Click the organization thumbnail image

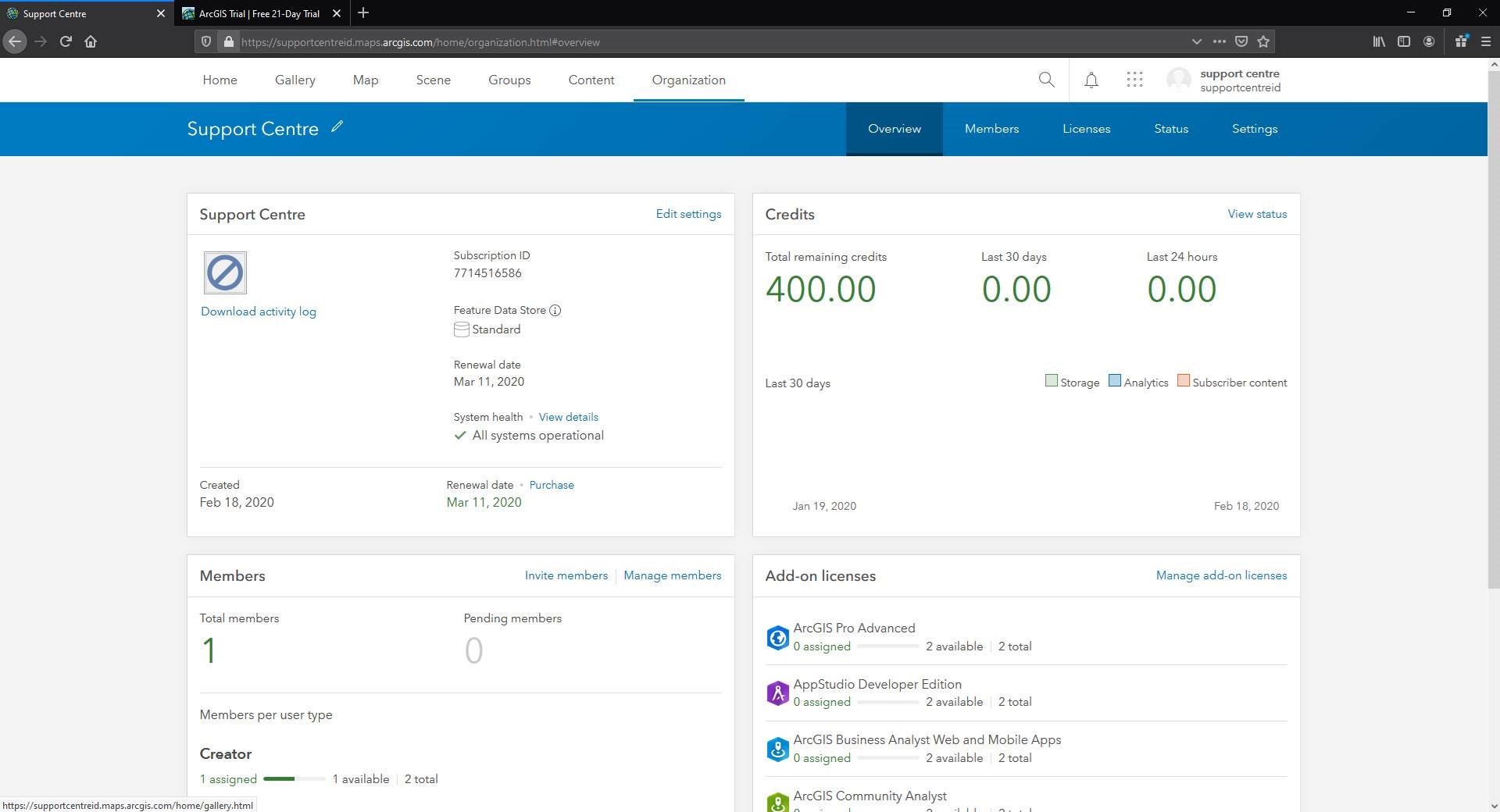225,272
